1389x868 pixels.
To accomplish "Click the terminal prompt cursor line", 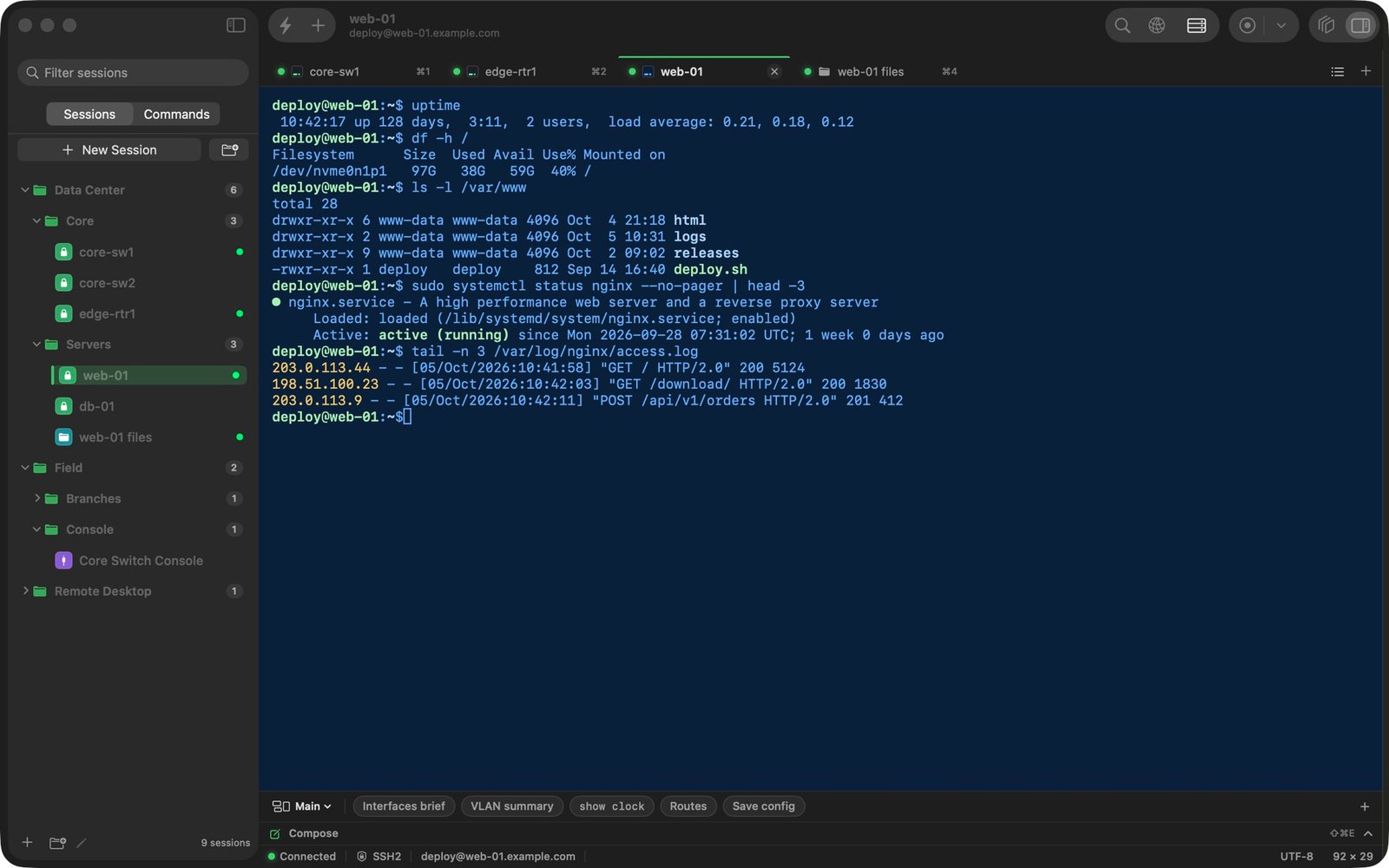I will [x=342, y=418].
